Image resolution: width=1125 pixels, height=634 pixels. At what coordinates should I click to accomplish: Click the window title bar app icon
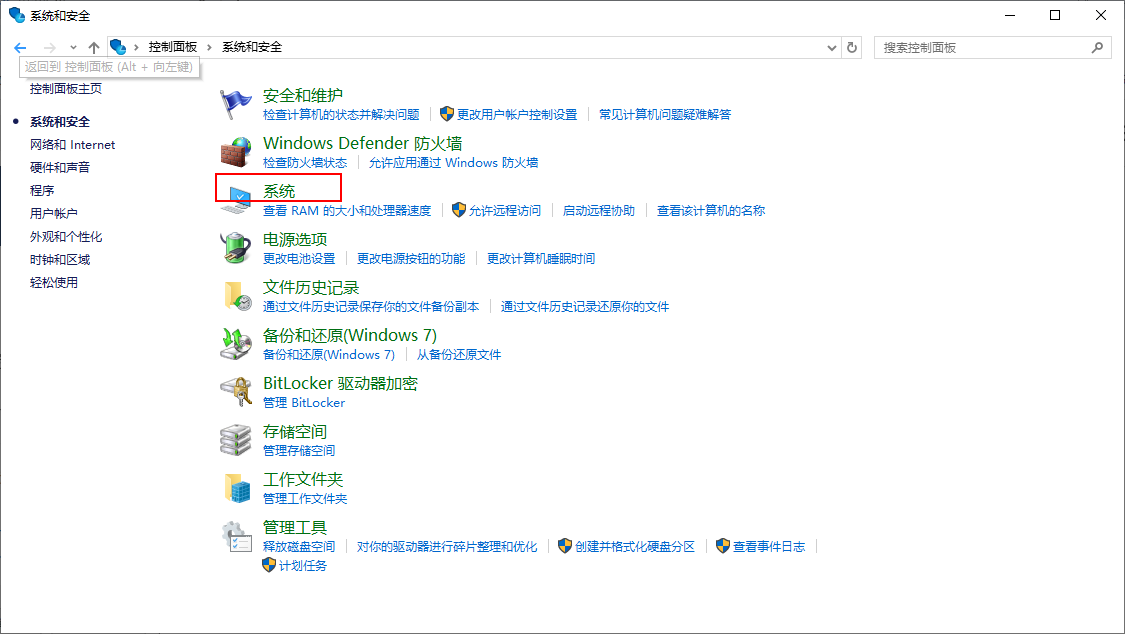17,15
